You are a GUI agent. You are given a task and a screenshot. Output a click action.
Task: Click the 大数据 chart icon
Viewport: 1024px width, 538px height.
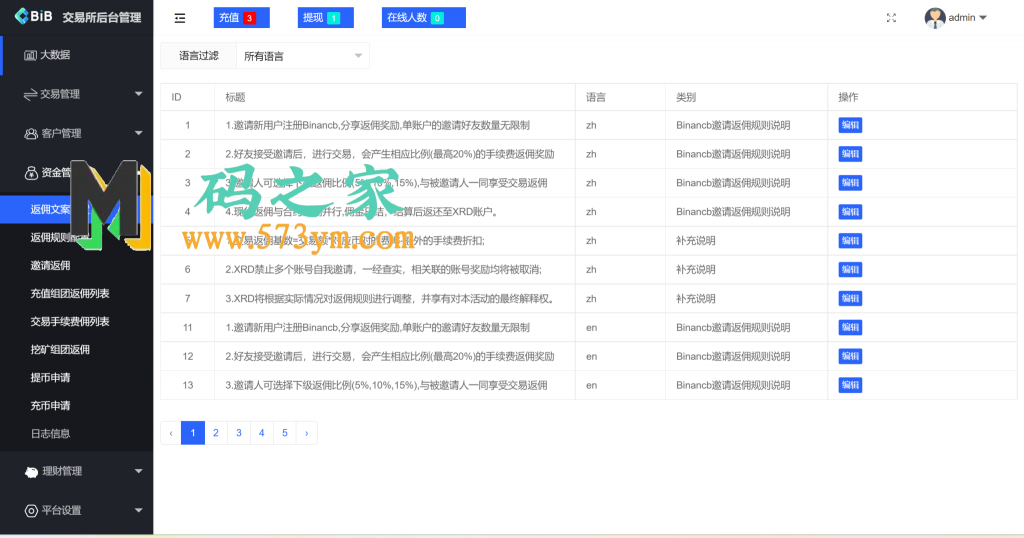click(x=30, y=55)
